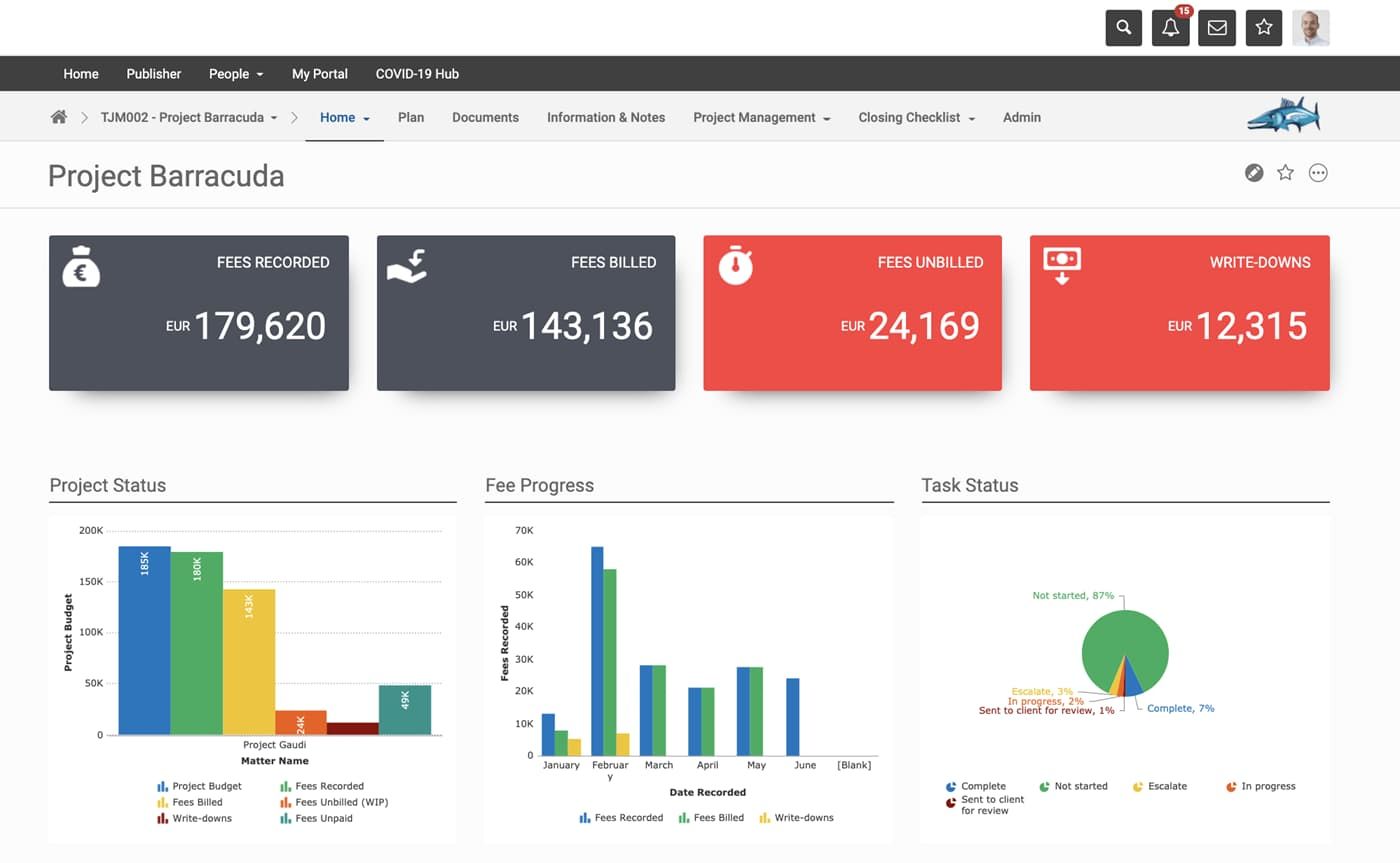Click the user profile avatar

pyautogui.click(x=1310, y=28)
